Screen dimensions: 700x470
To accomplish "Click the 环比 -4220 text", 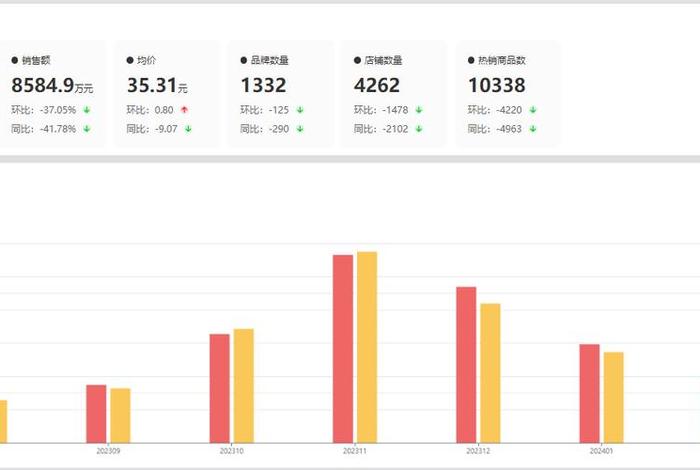I will (x=495, y=110).
